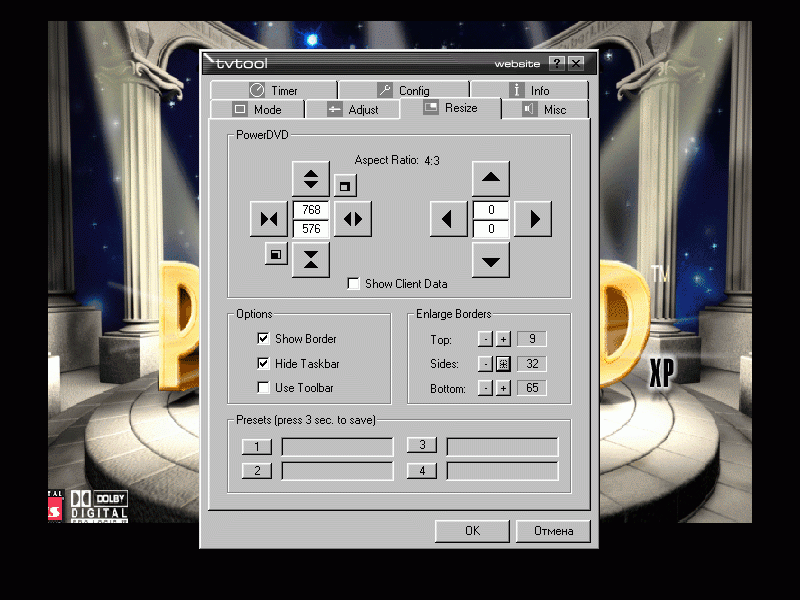Switch to the Config tab
The height and width of the screenshot is (600, 800).
404,90
